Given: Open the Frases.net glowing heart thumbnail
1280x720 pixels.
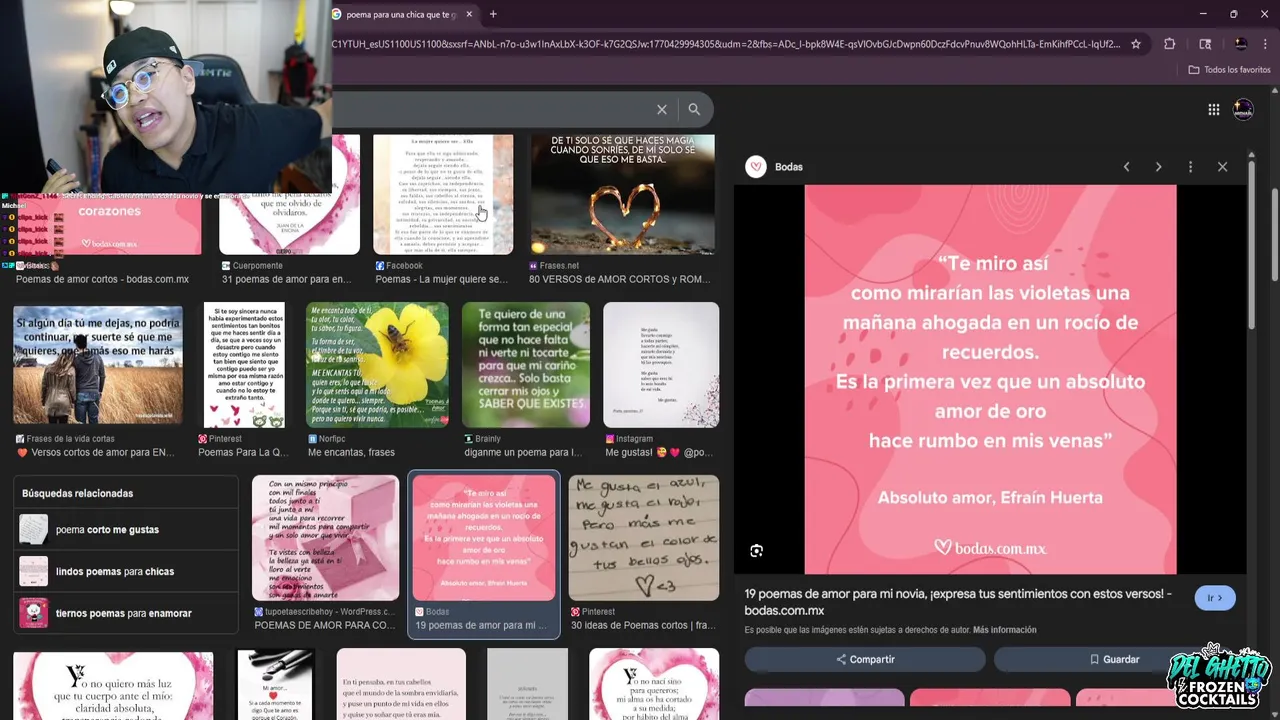Looking at the screenshot, I should click(623, 195).
